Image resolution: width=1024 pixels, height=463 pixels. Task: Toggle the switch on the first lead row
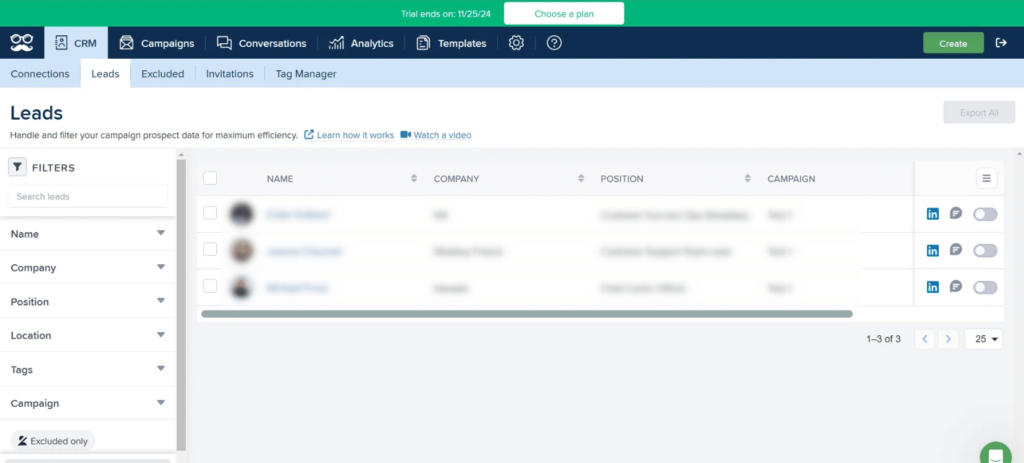tap(985, 214)
